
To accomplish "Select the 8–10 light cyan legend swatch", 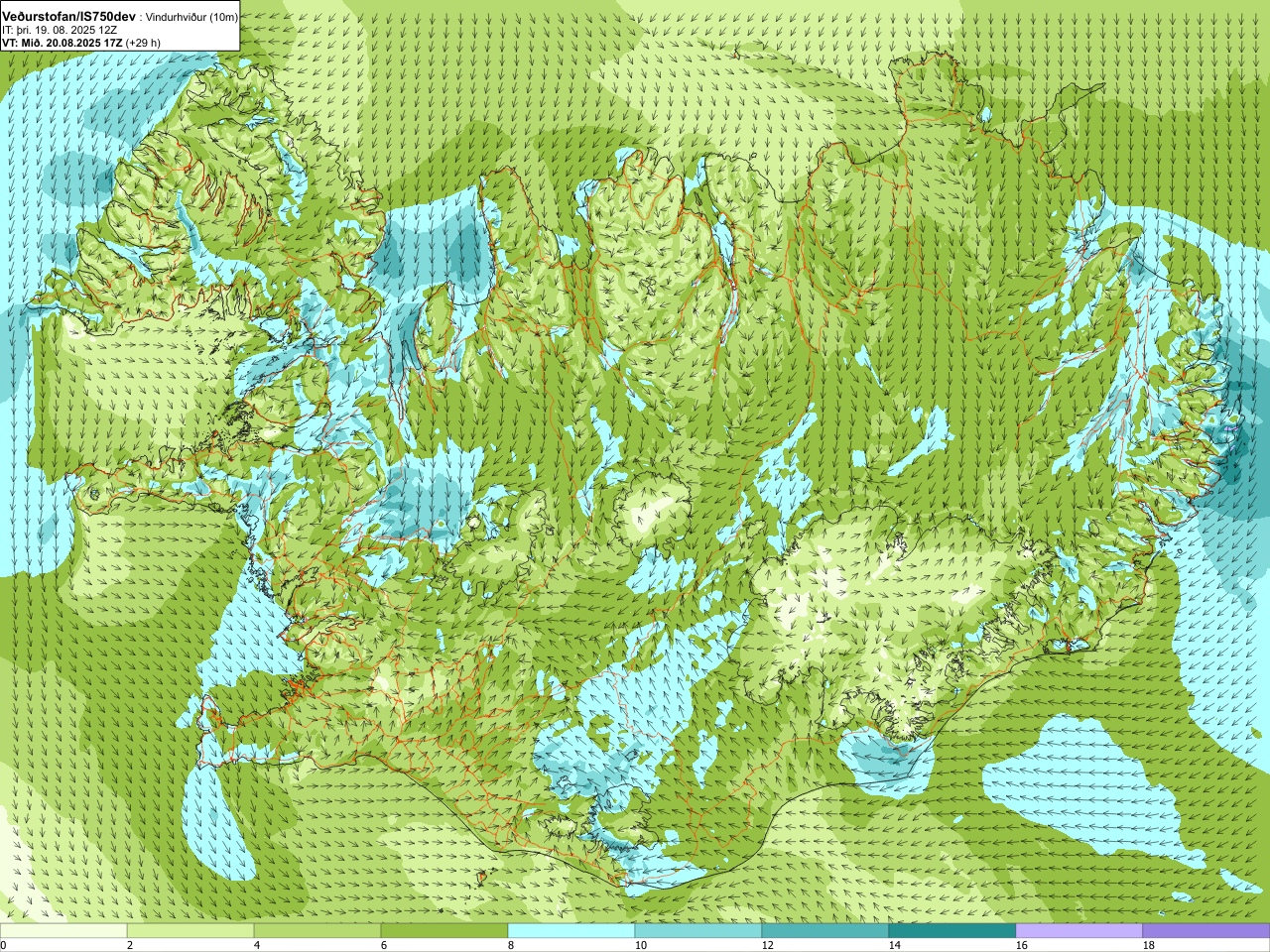I will [x=571, y=931].
